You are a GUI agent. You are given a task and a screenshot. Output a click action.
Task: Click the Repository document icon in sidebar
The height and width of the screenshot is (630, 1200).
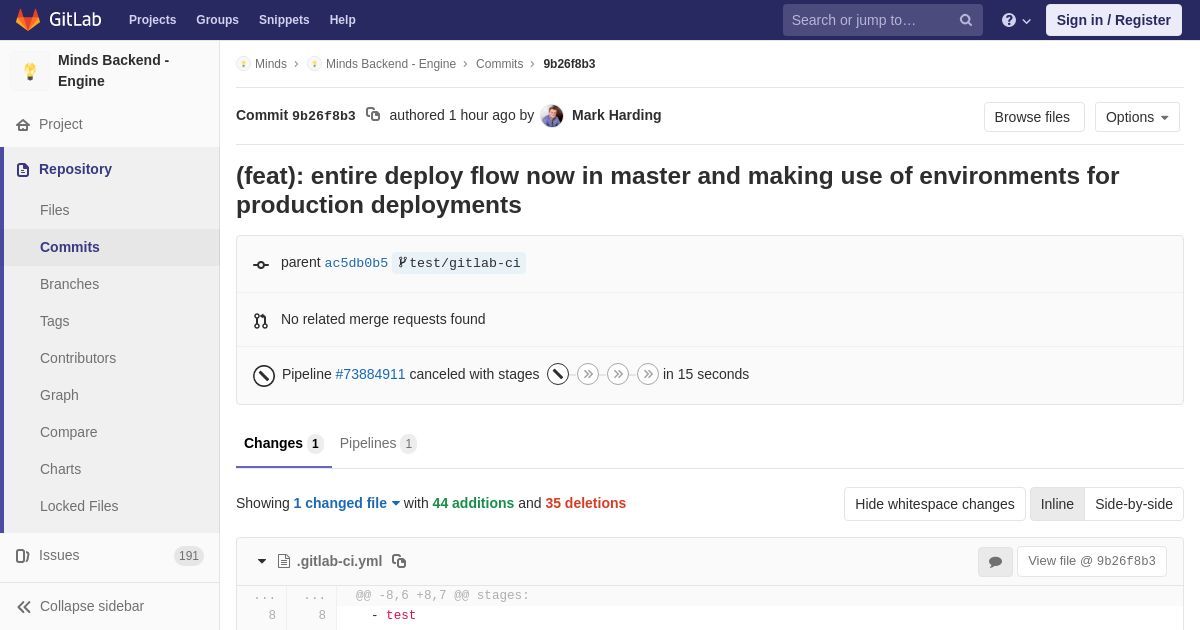point(23,170)
